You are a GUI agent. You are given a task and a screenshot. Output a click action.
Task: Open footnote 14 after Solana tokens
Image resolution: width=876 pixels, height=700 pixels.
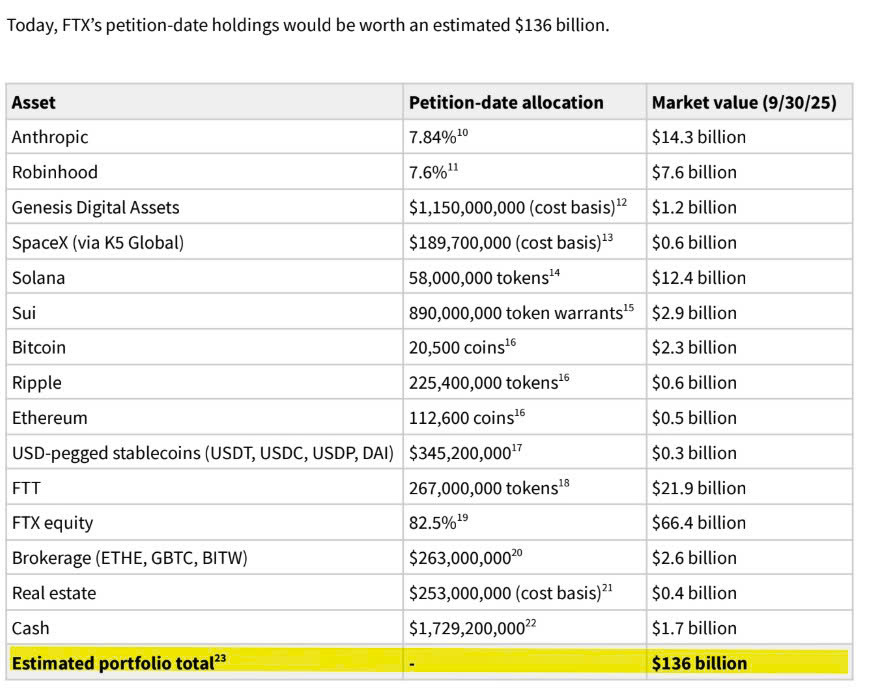[555, 272]
